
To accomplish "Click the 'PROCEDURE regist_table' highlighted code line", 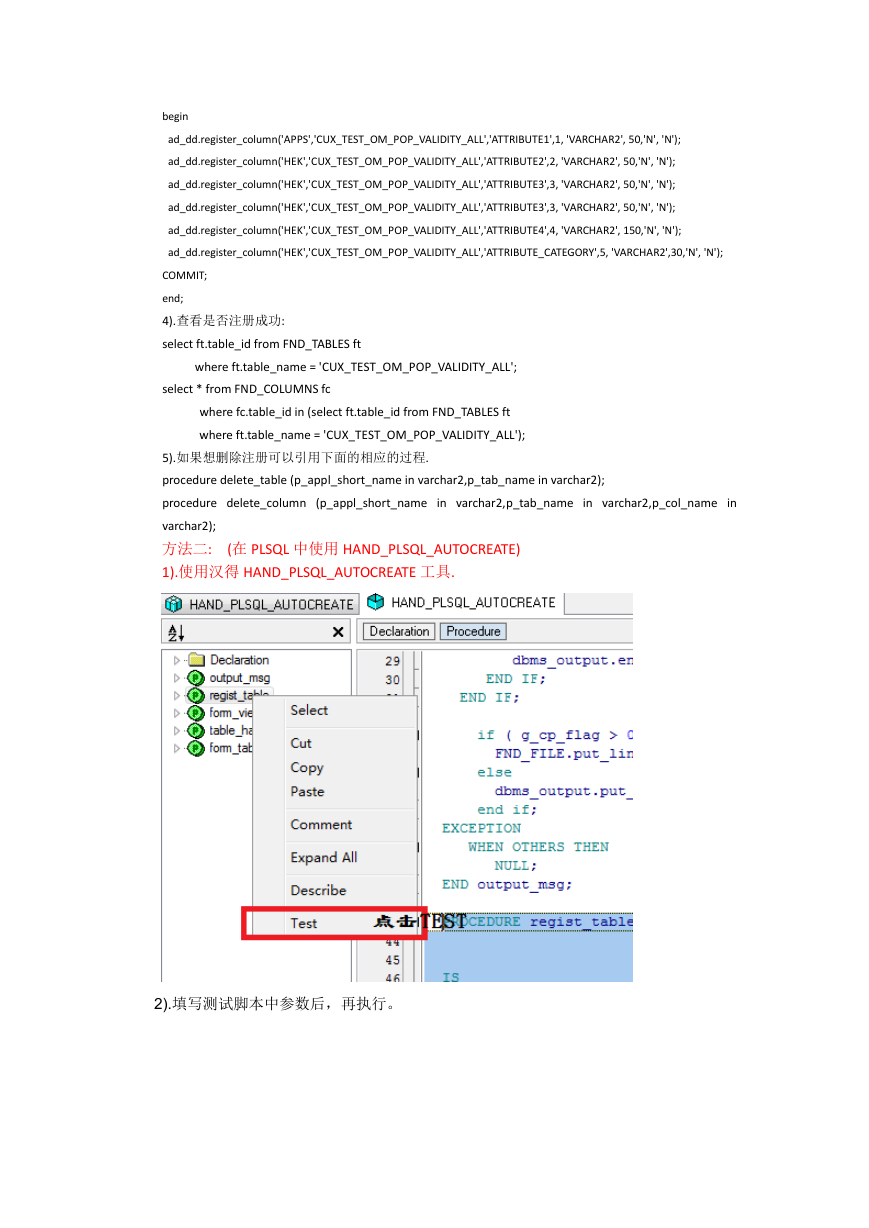I will pyautogui.click(x=537, y=922).
